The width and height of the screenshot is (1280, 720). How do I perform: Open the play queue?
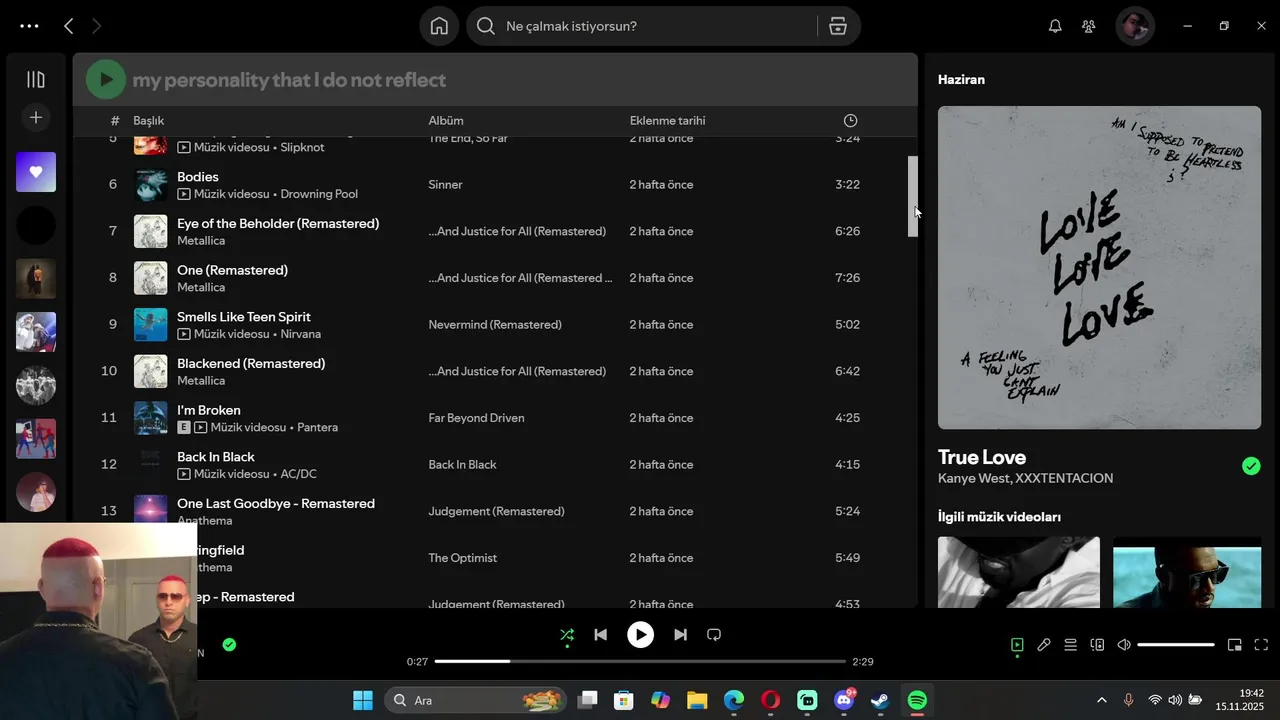coord(1070,645)
